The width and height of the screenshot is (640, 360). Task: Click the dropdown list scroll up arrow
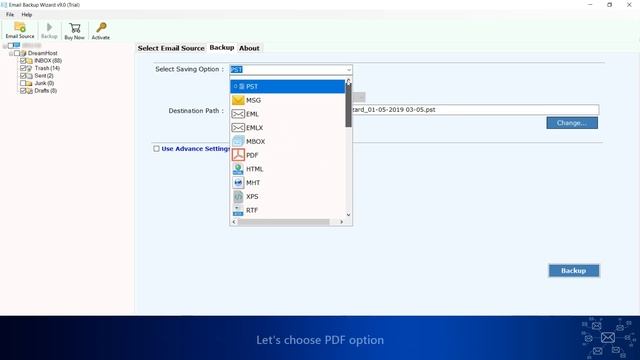348,80
